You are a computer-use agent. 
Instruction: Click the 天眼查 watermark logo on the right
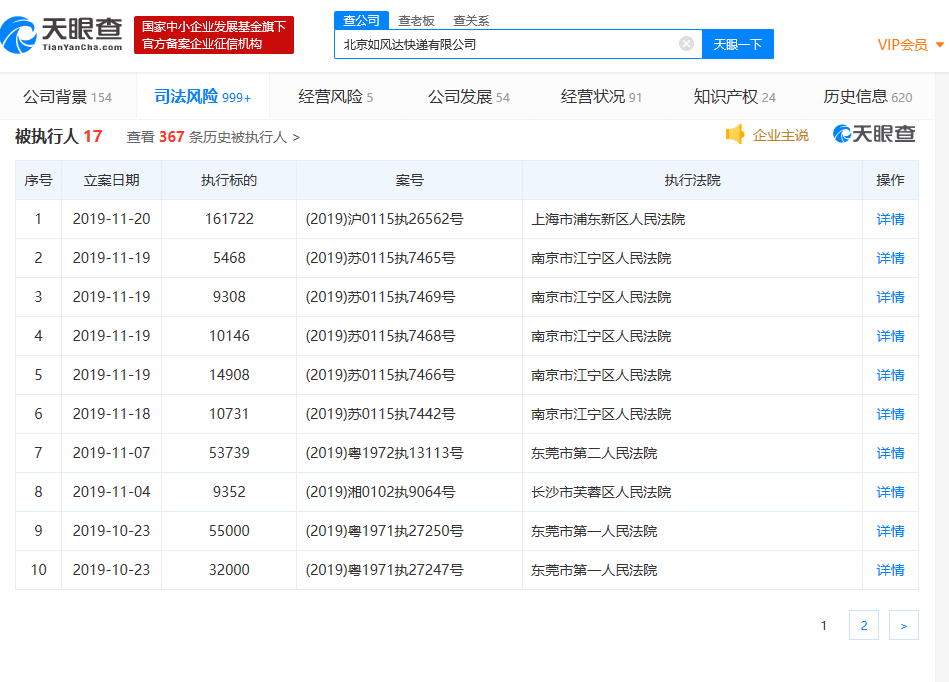[x=874, y=135]
